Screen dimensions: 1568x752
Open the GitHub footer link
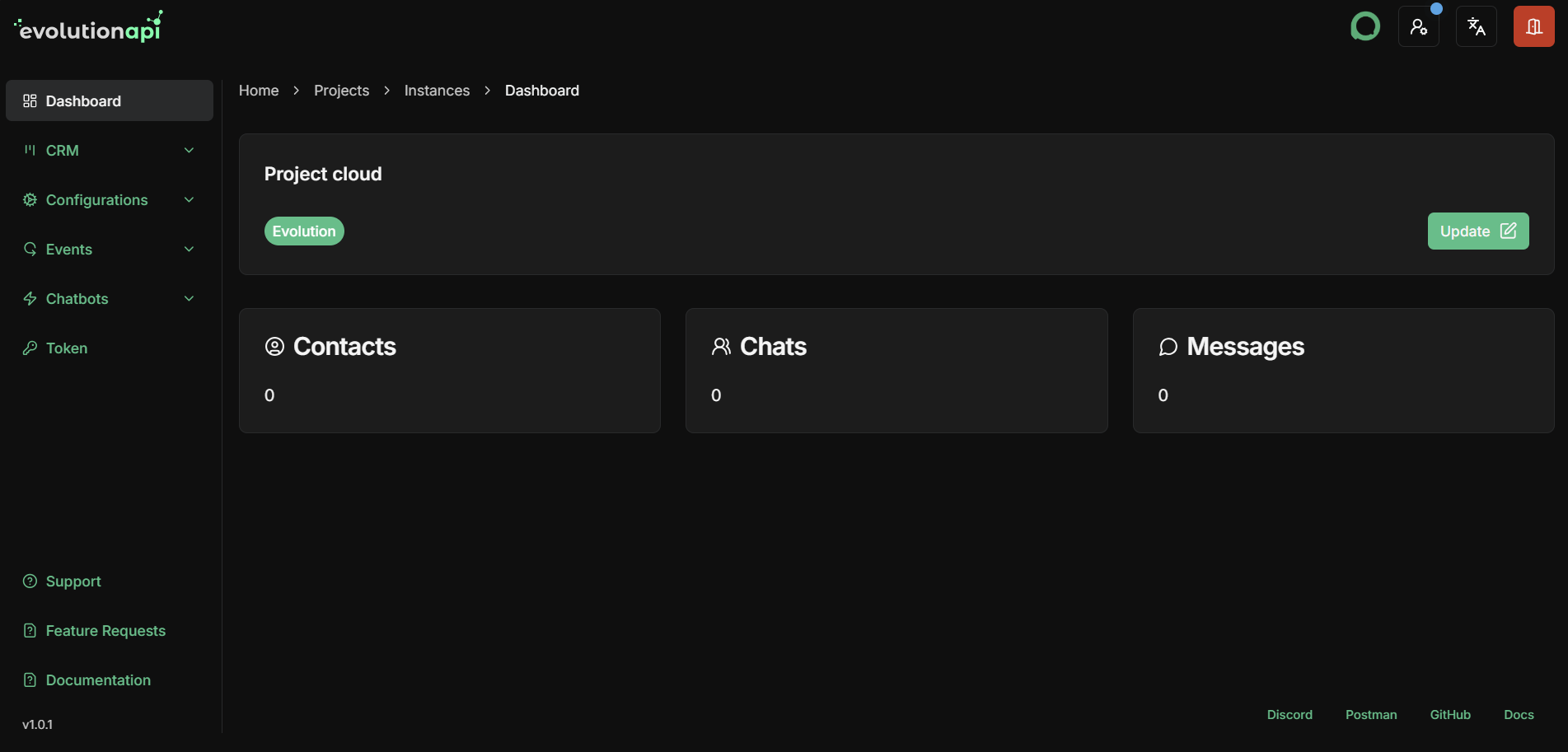coord(1450,714)
